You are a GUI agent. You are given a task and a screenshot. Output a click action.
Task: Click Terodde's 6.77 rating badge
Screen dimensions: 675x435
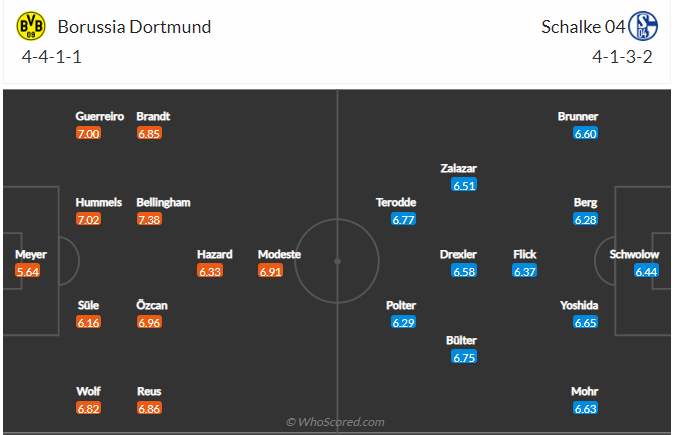[x=403, y=219]
